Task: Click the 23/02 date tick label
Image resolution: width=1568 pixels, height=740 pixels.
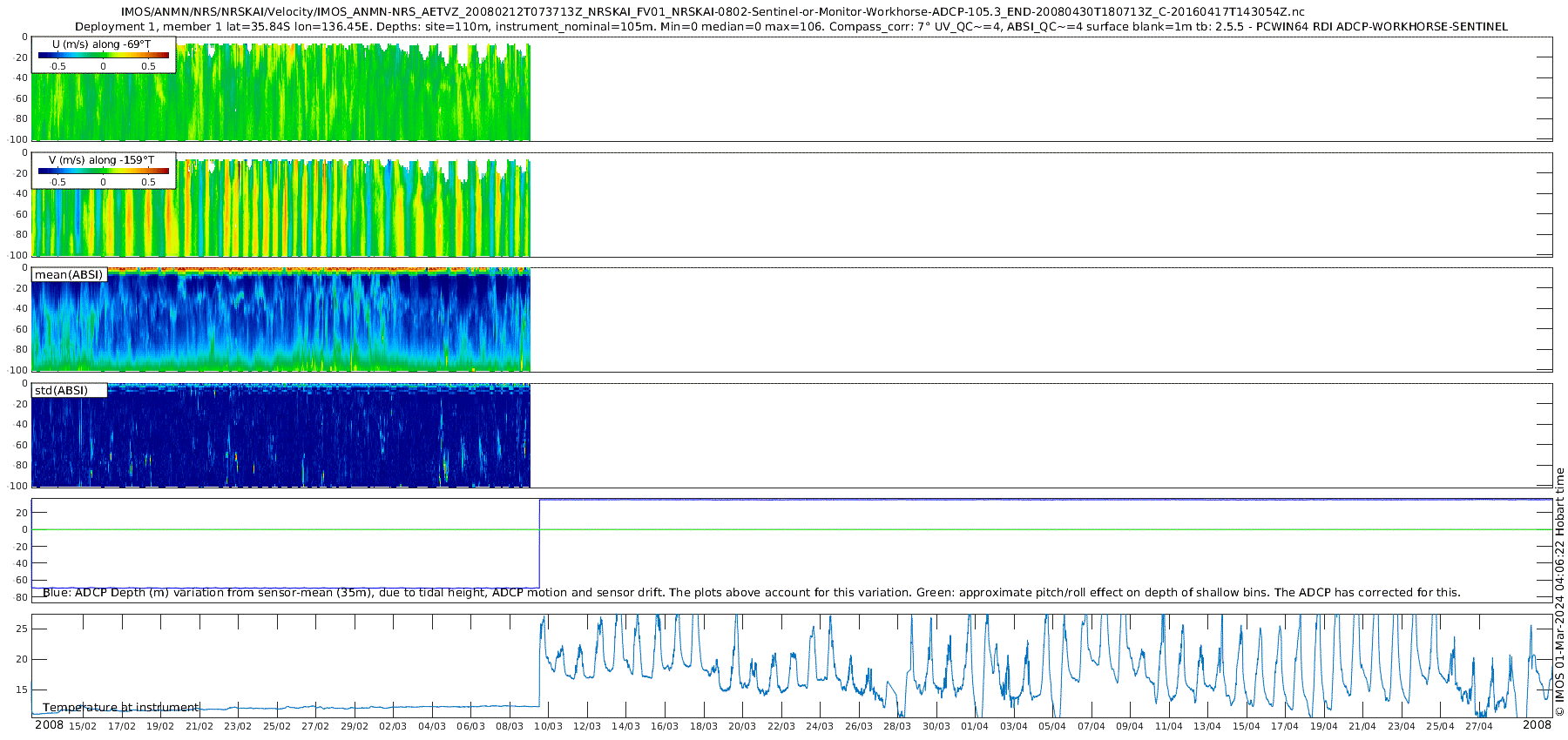Action: coord(238,726)
